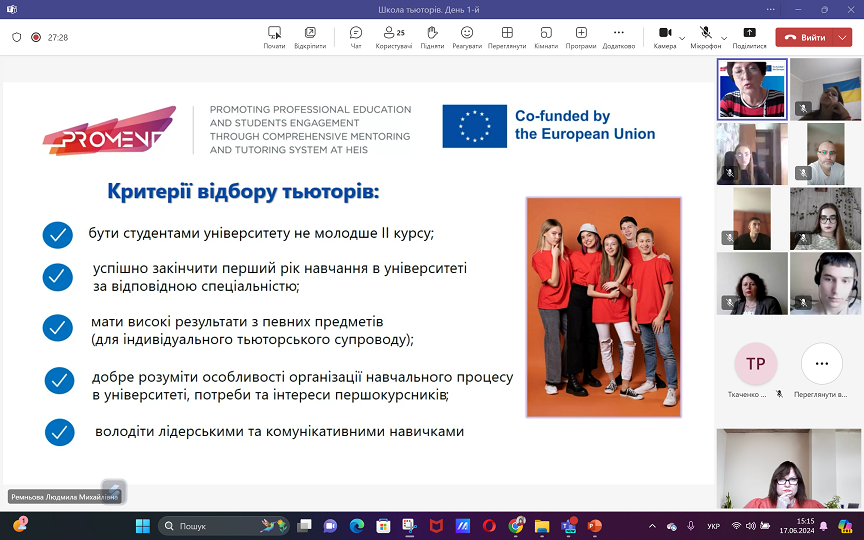This screenshot has width=864, height=540.
Task: Pop out shared content (Відкріпити)
Action: coord(310,37)
